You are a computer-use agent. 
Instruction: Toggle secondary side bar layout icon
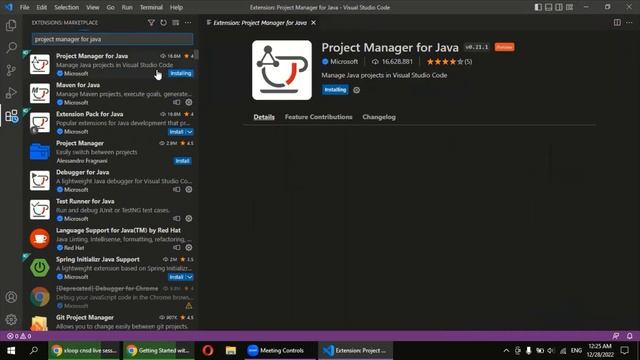pos(559,7)
